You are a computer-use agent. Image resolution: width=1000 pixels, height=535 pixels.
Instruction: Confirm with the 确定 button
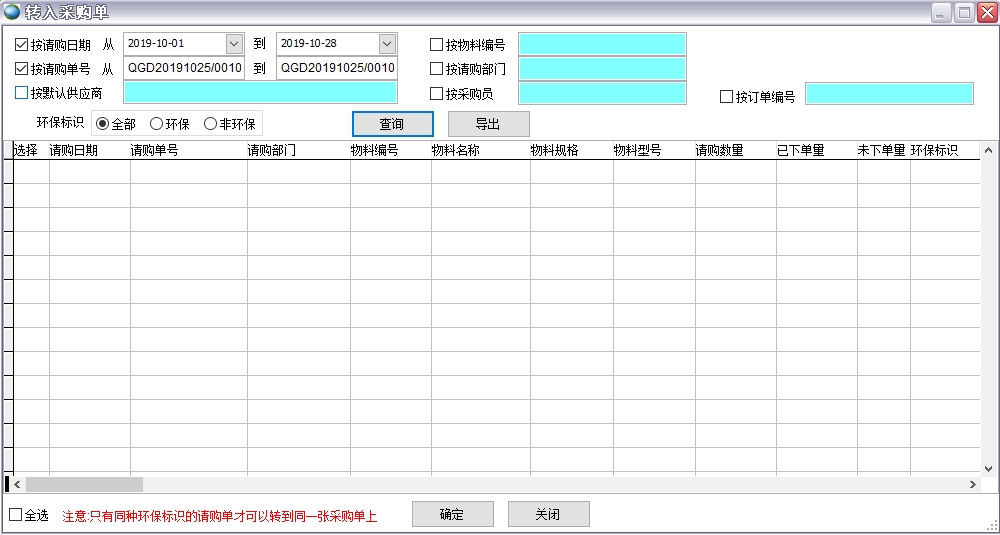coord(452,514)
